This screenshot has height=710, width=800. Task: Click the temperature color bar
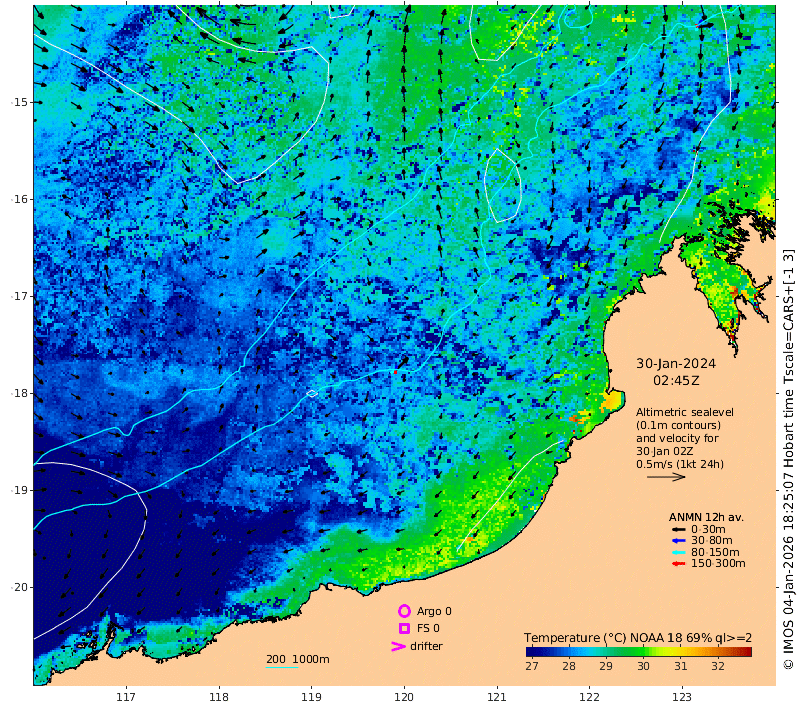pos(639,651)
